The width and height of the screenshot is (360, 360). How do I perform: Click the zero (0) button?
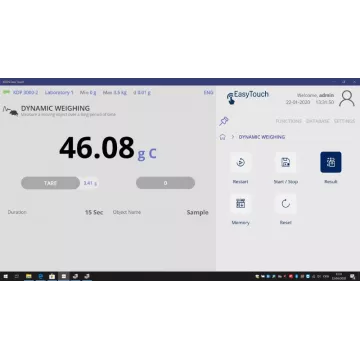pos(165,183)
